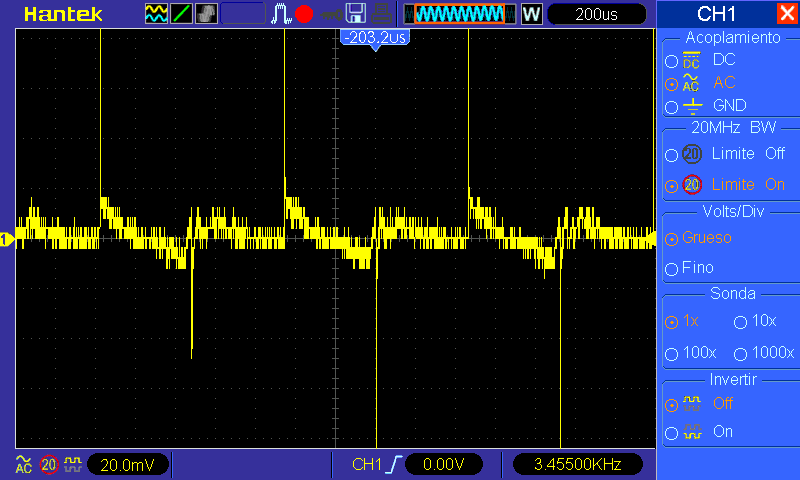The height and width of the screenshot is (480, 800).
Task: Click the CH1 panel title
Action: click(x=716, y=14)
